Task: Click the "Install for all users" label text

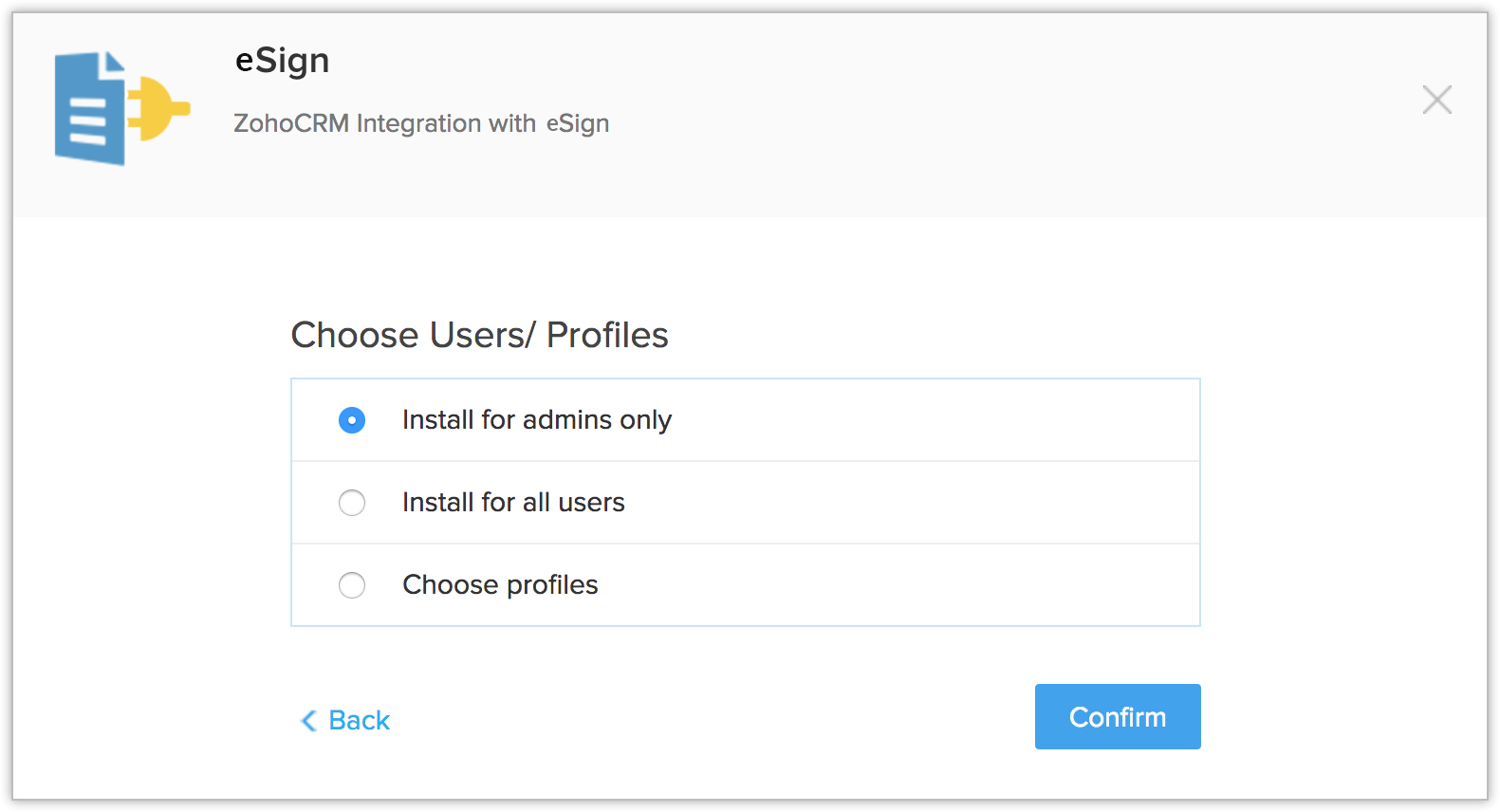Action: click(513, 503)
